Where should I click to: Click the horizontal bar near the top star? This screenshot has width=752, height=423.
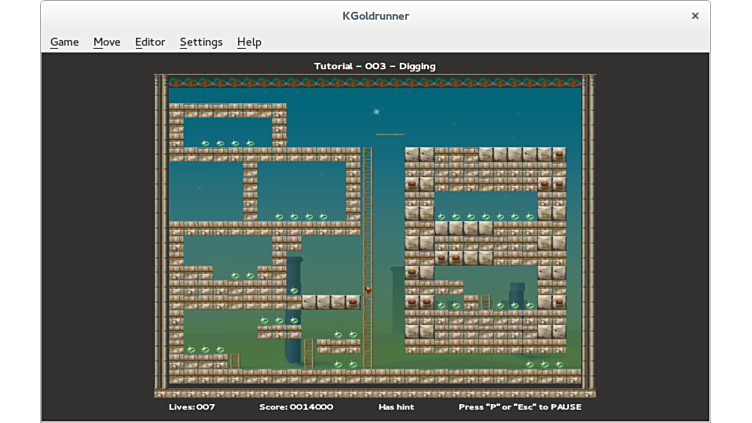tap(390, 134)
